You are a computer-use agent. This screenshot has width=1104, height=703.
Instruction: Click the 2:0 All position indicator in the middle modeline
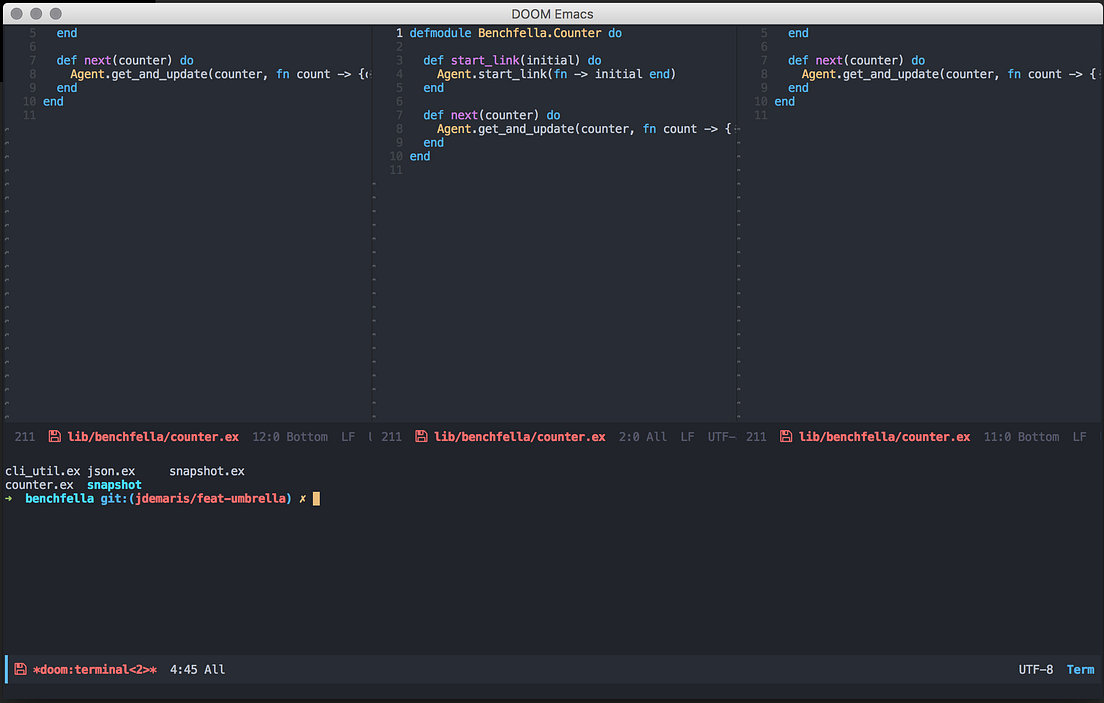(x=642, y=436)
